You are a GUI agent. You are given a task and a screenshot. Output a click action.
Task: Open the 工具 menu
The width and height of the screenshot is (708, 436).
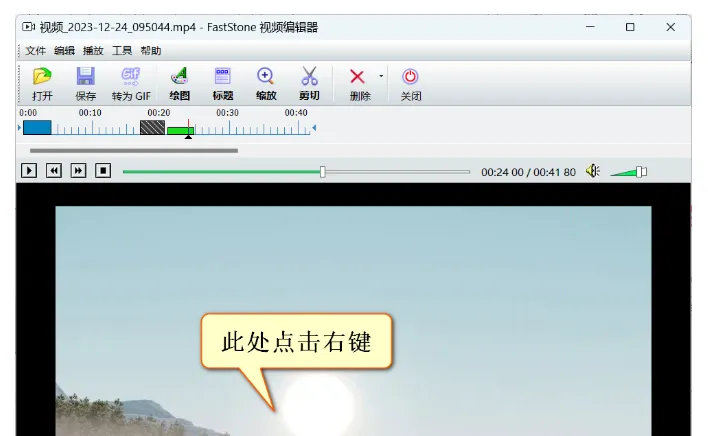pos(122,51)
